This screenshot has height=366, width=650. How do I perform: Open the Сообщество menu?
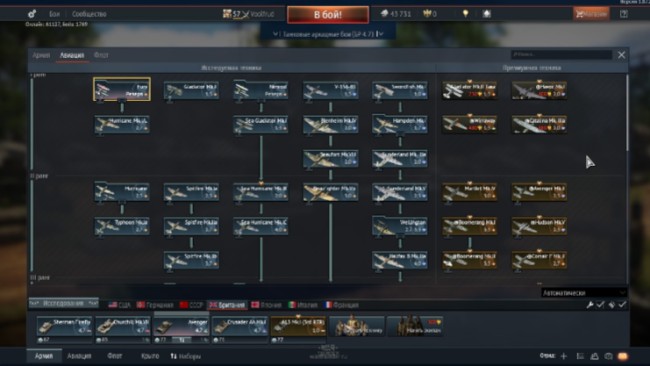pos(89,14)
